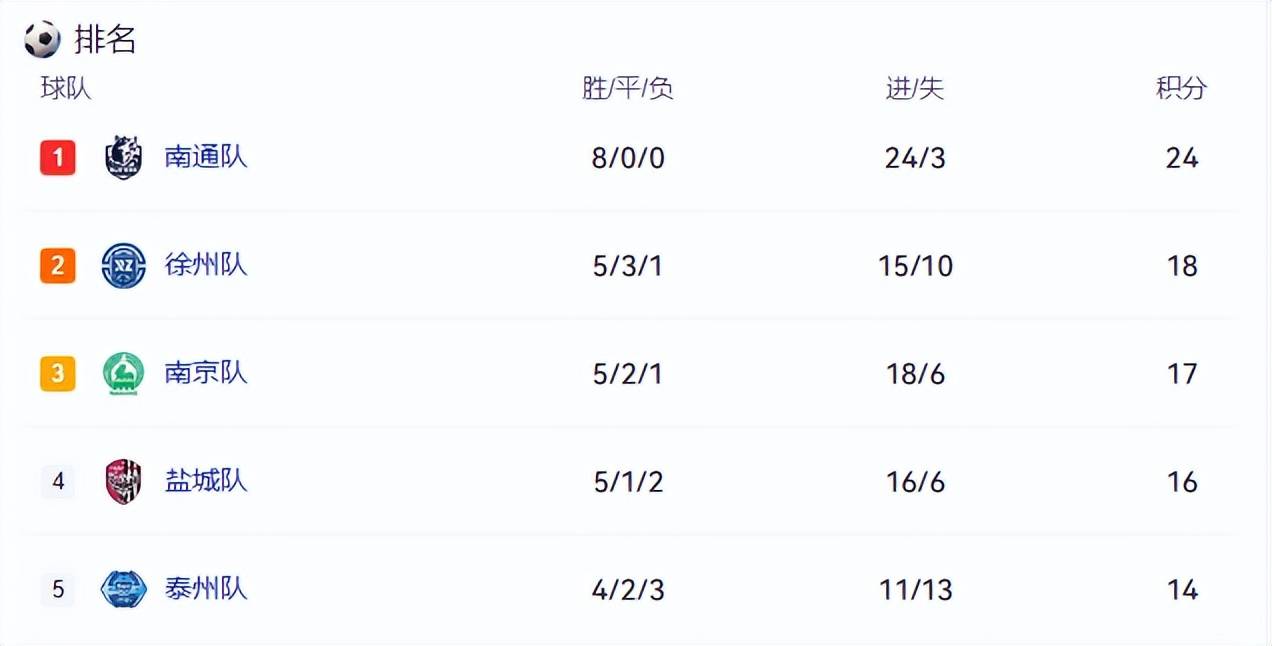Open the 徐州队 team name link
The height and width of the screenshot is (646, 1272).
(206, 265)
